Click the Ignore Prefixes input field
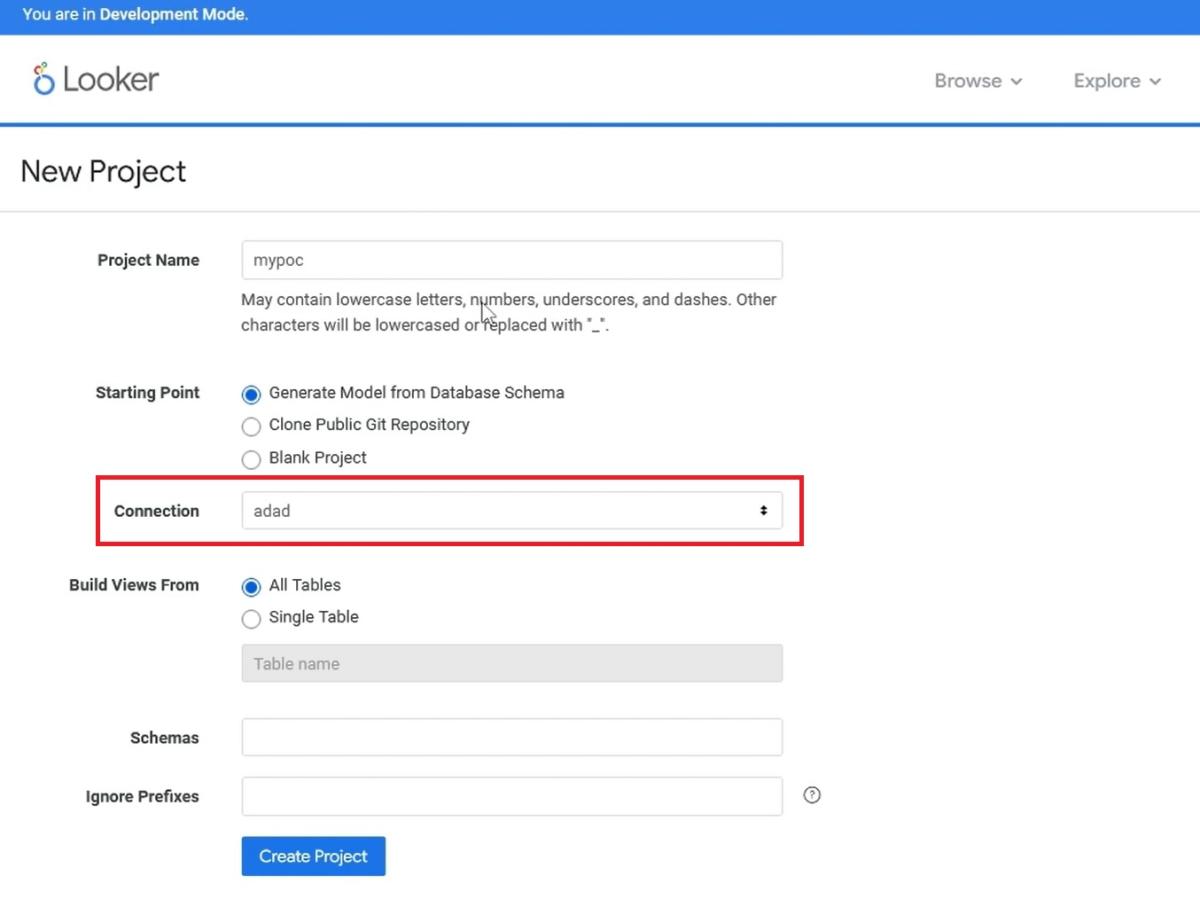 pos(512,796)
